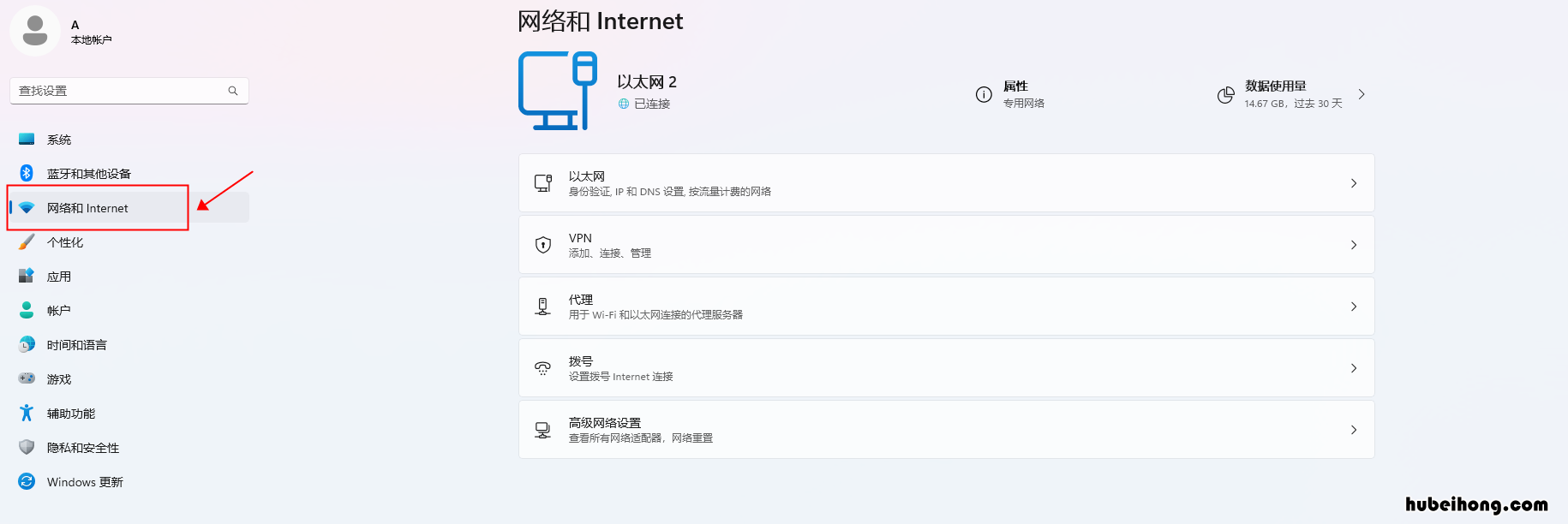Image resolution: width=1568 pixels, height=524 pixels.
Task: Click the 个性化 paintbrush icon
Action: [27, 241]
